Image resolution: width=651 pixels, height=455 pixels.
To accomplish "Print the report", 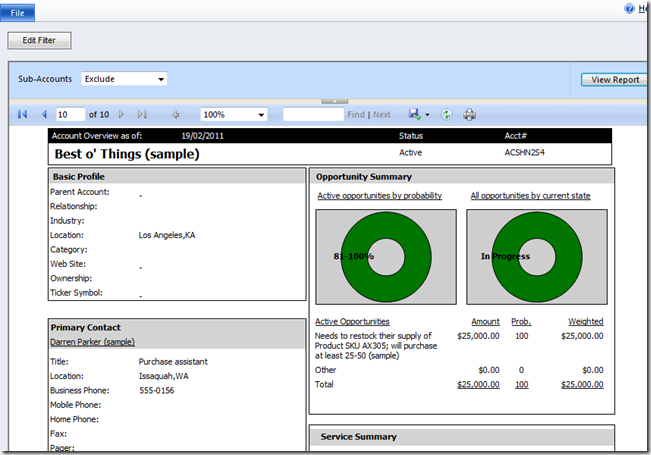I will click(x=469, y=115).
